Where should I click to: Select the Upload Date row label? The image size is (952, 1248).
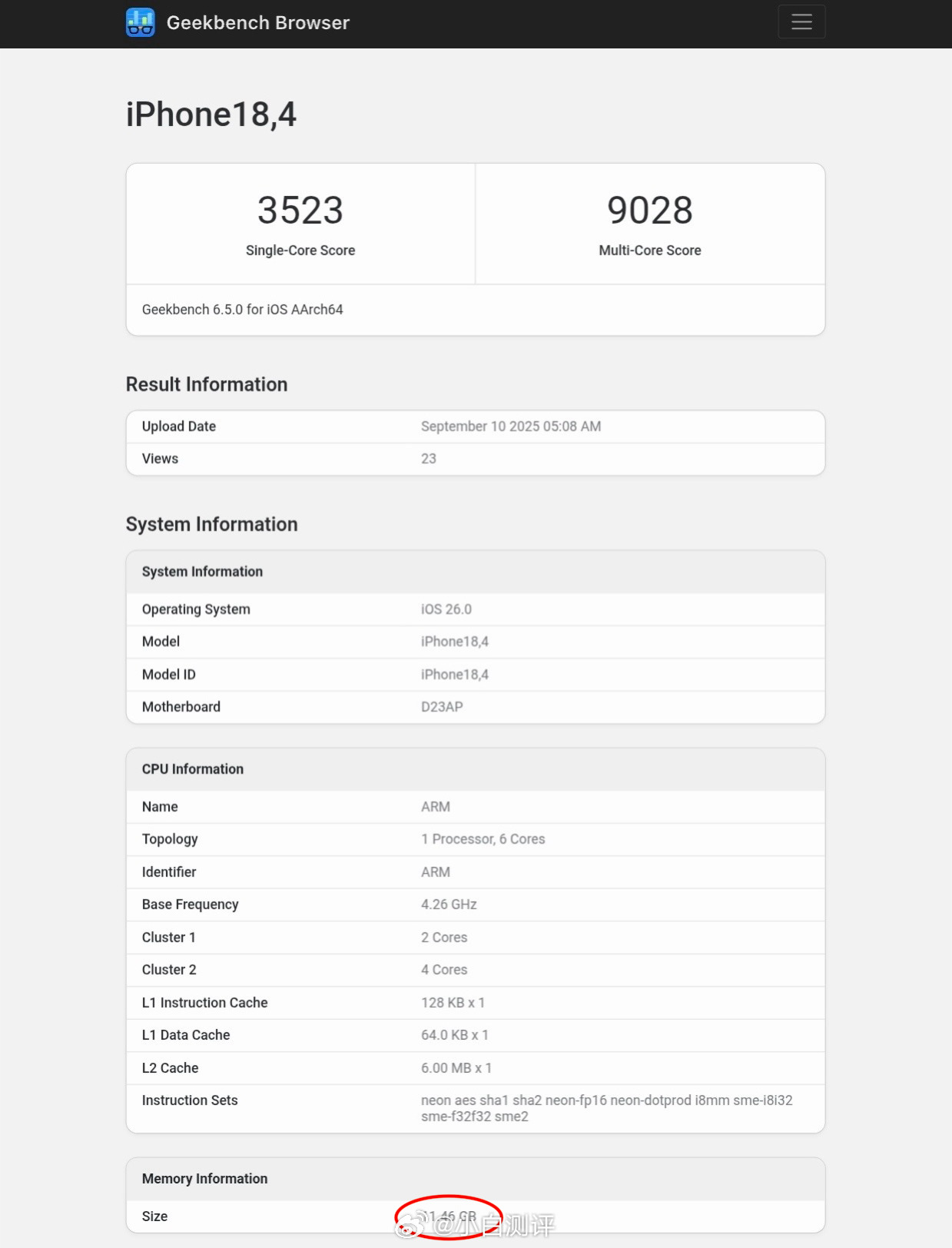[179, 427]
